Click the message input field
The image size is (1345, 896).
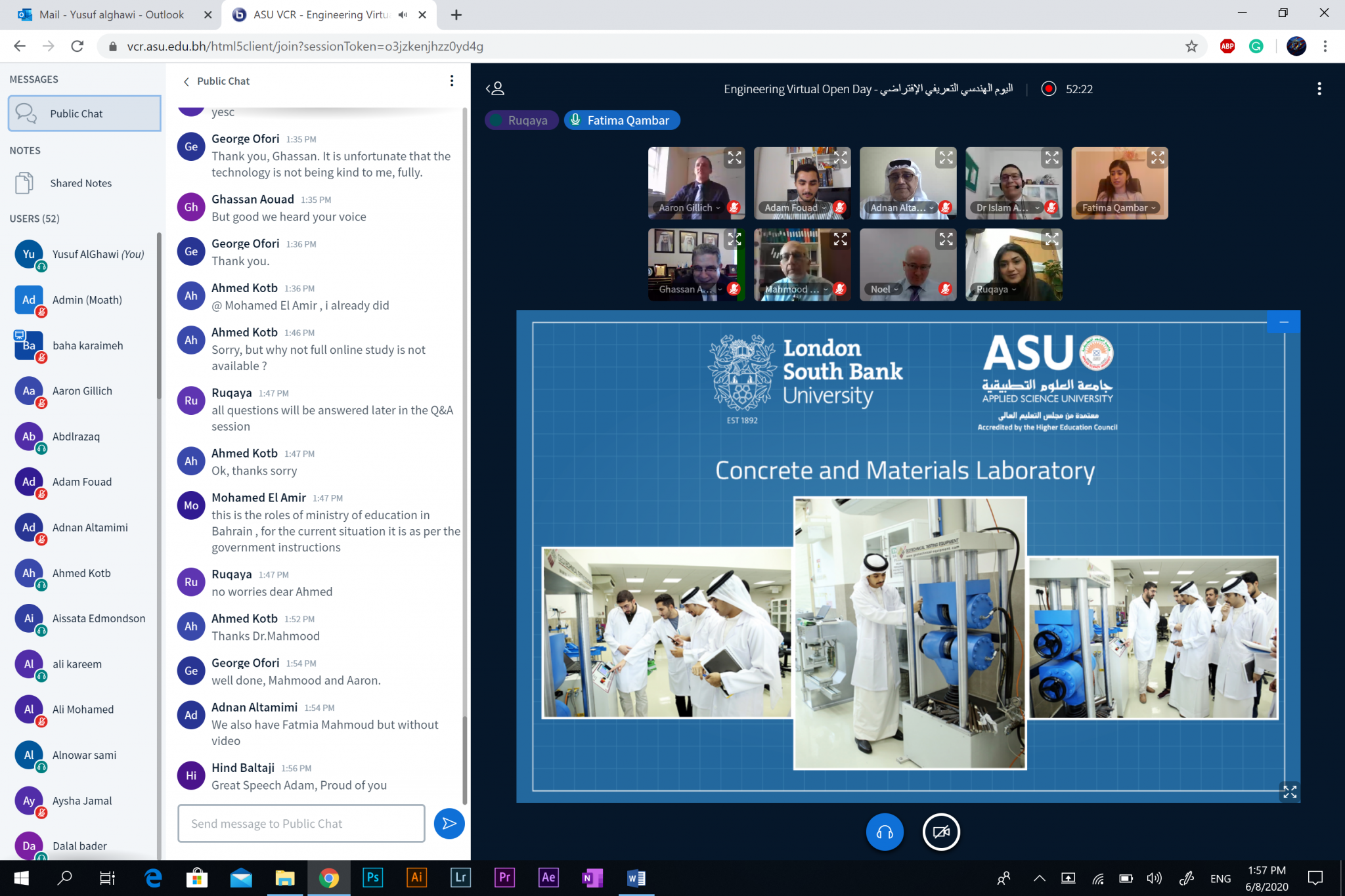coord(301,823)
